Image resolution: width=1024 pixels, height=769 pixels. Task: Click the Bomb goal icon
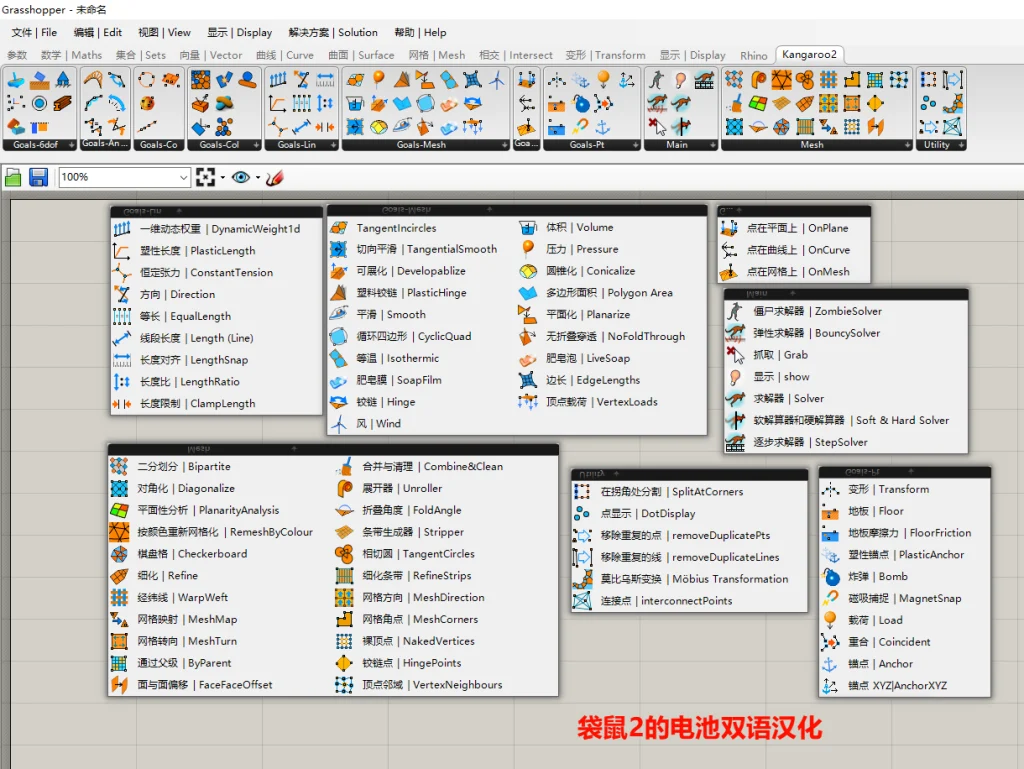tap(830, 576)
